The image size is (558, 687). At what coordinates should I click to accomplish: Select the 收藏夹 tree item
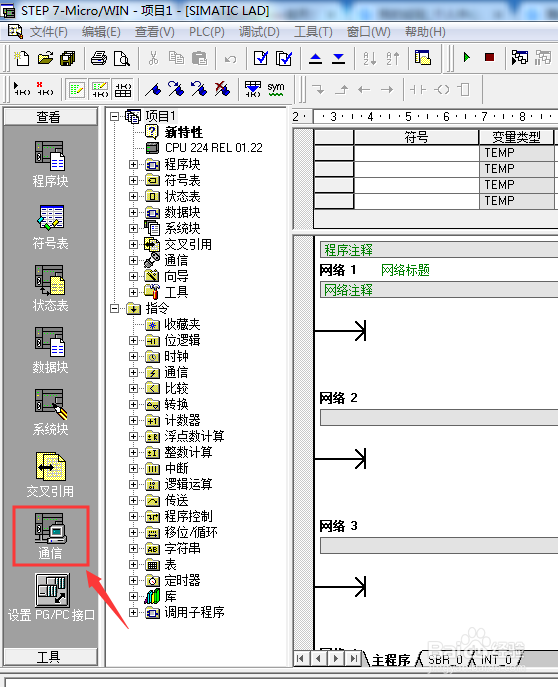click(x=182, y=324)
